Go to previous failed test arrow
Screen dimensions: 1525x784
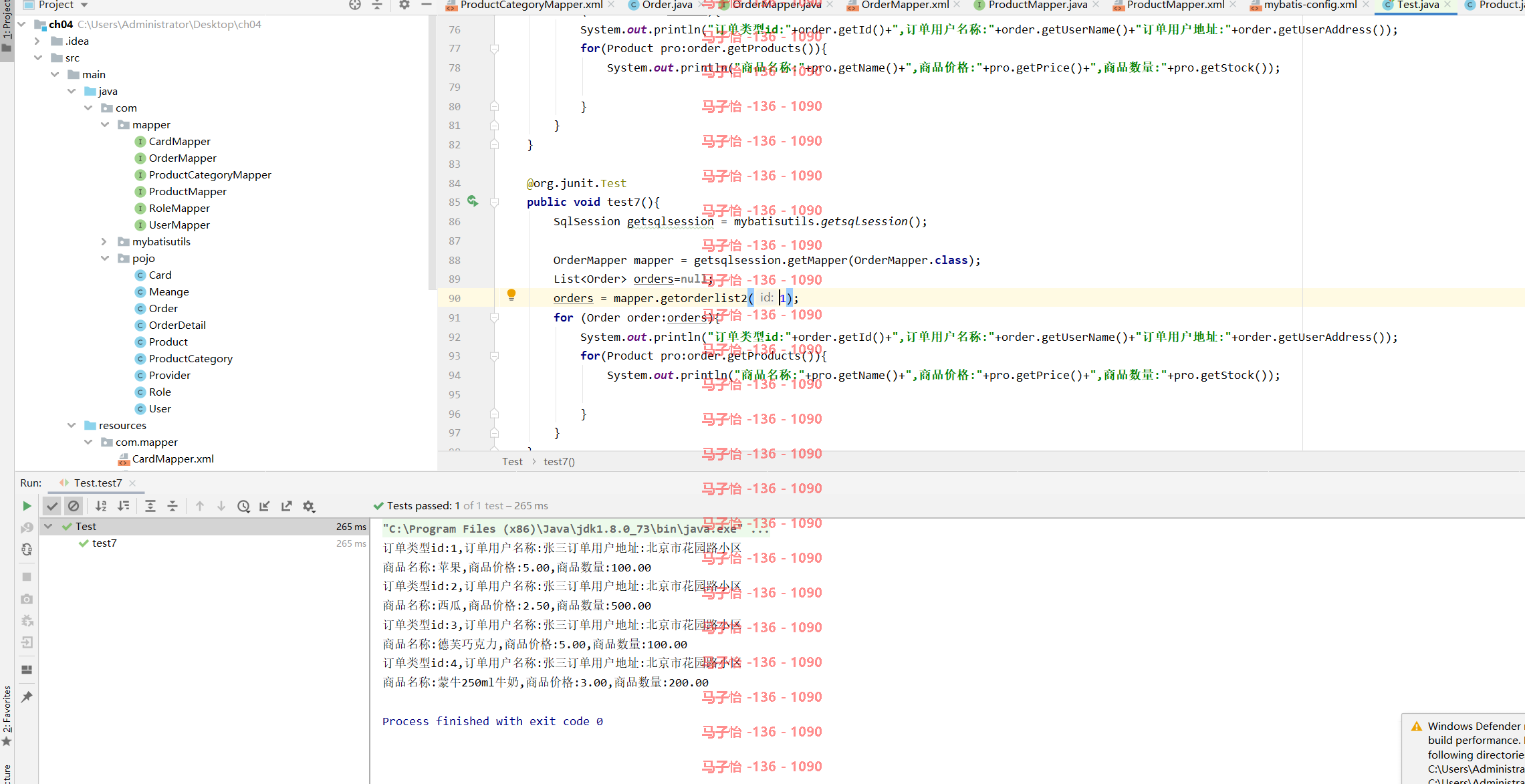[x=200, y=506]
